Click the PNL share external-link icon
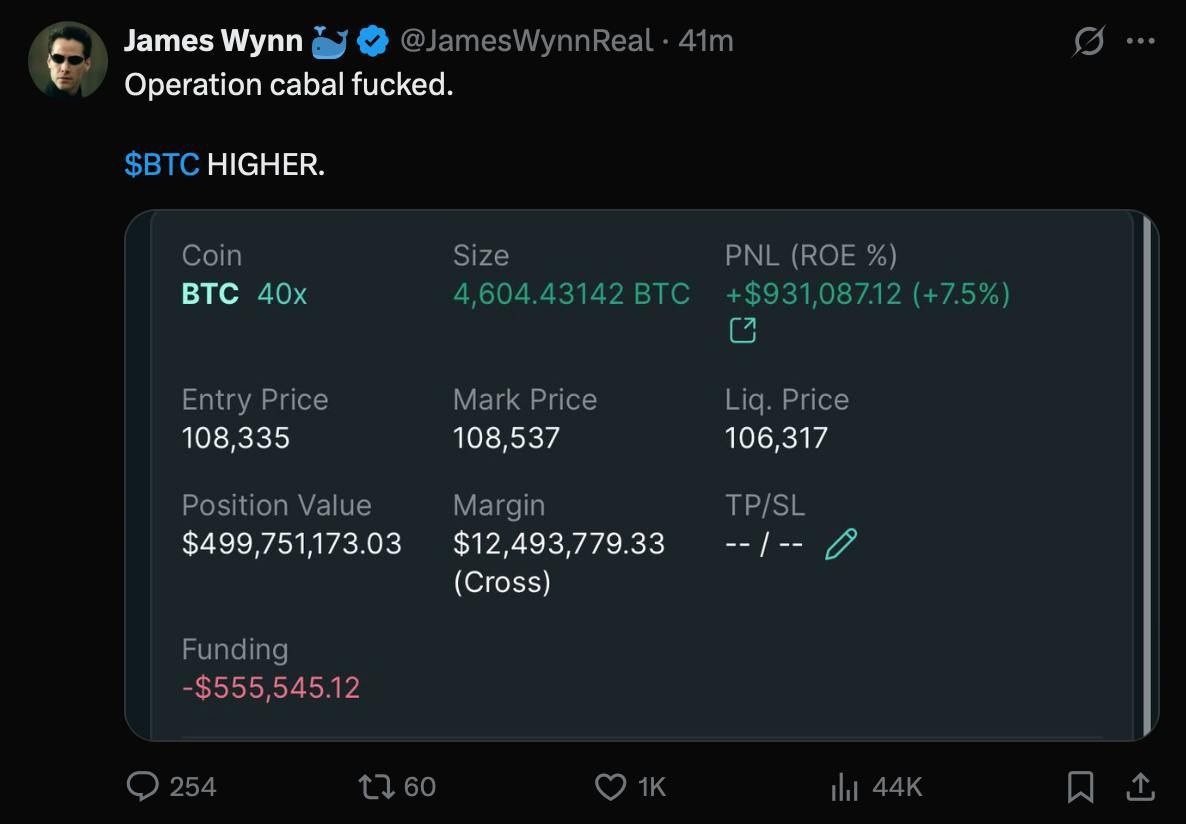This screenshot has width=1186, height=824. coord(742,330)
